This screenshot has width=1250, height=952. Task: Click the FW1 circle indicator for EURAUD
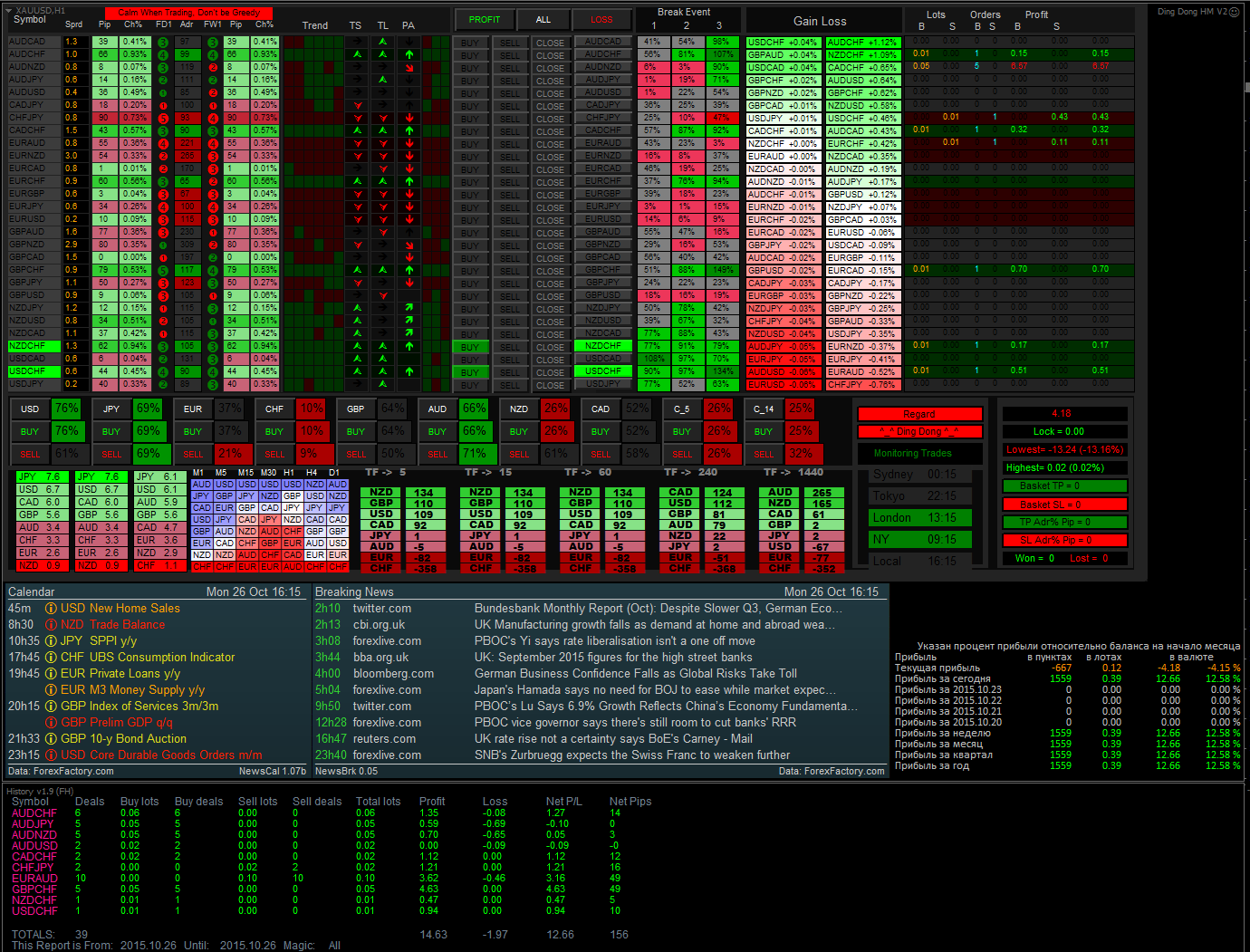pos(212,143)
